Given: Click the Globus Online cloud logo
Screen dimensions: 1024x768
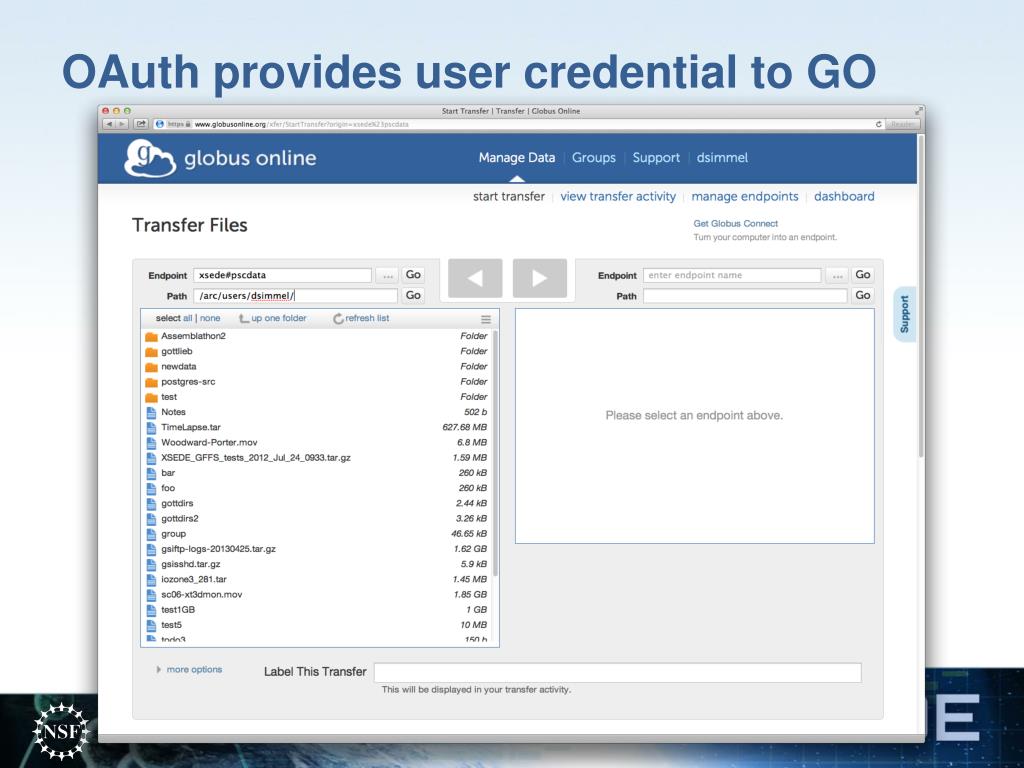Looking at the screenshot, I should (150, 158).
